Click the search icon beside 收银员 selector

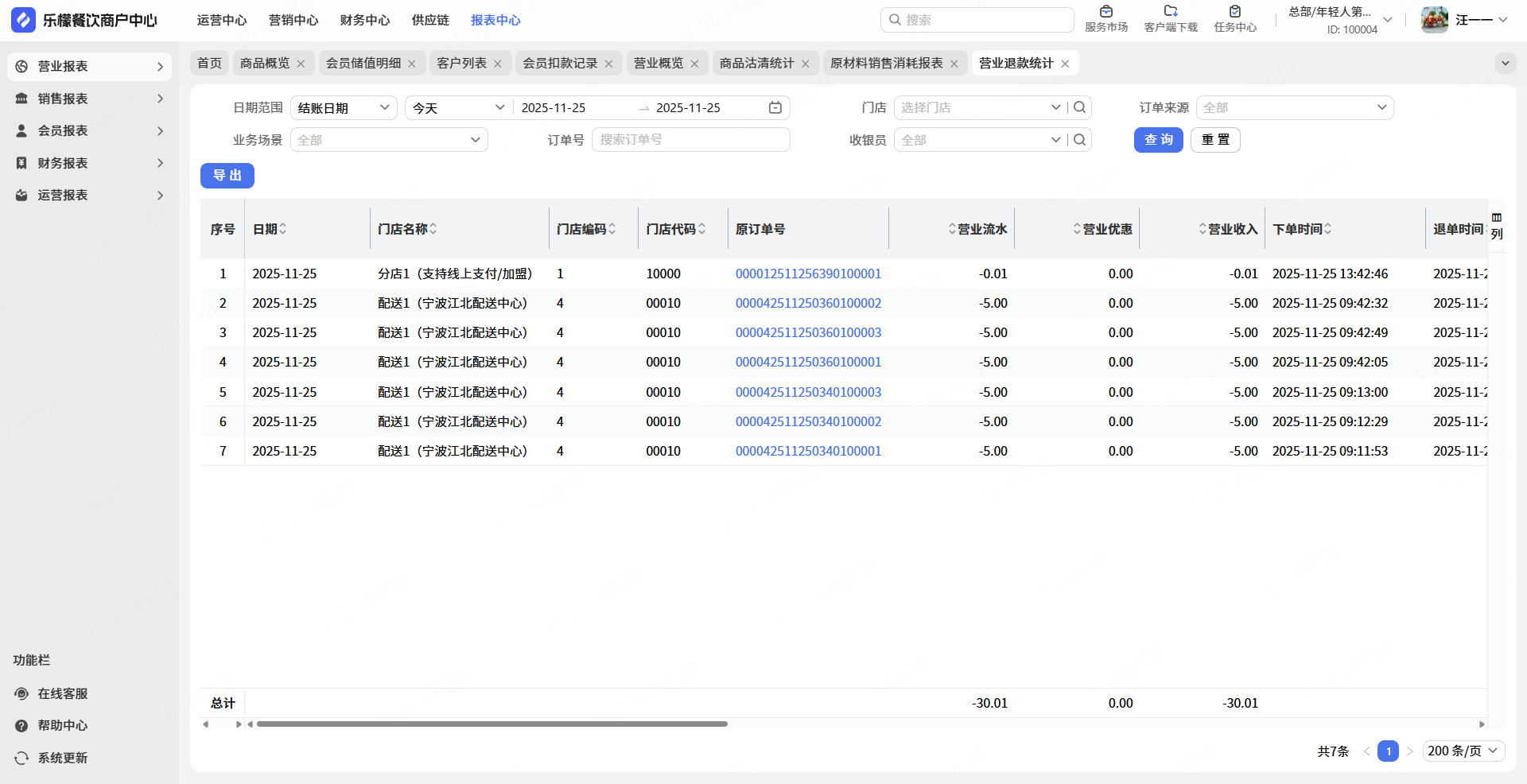(1079, 140)
